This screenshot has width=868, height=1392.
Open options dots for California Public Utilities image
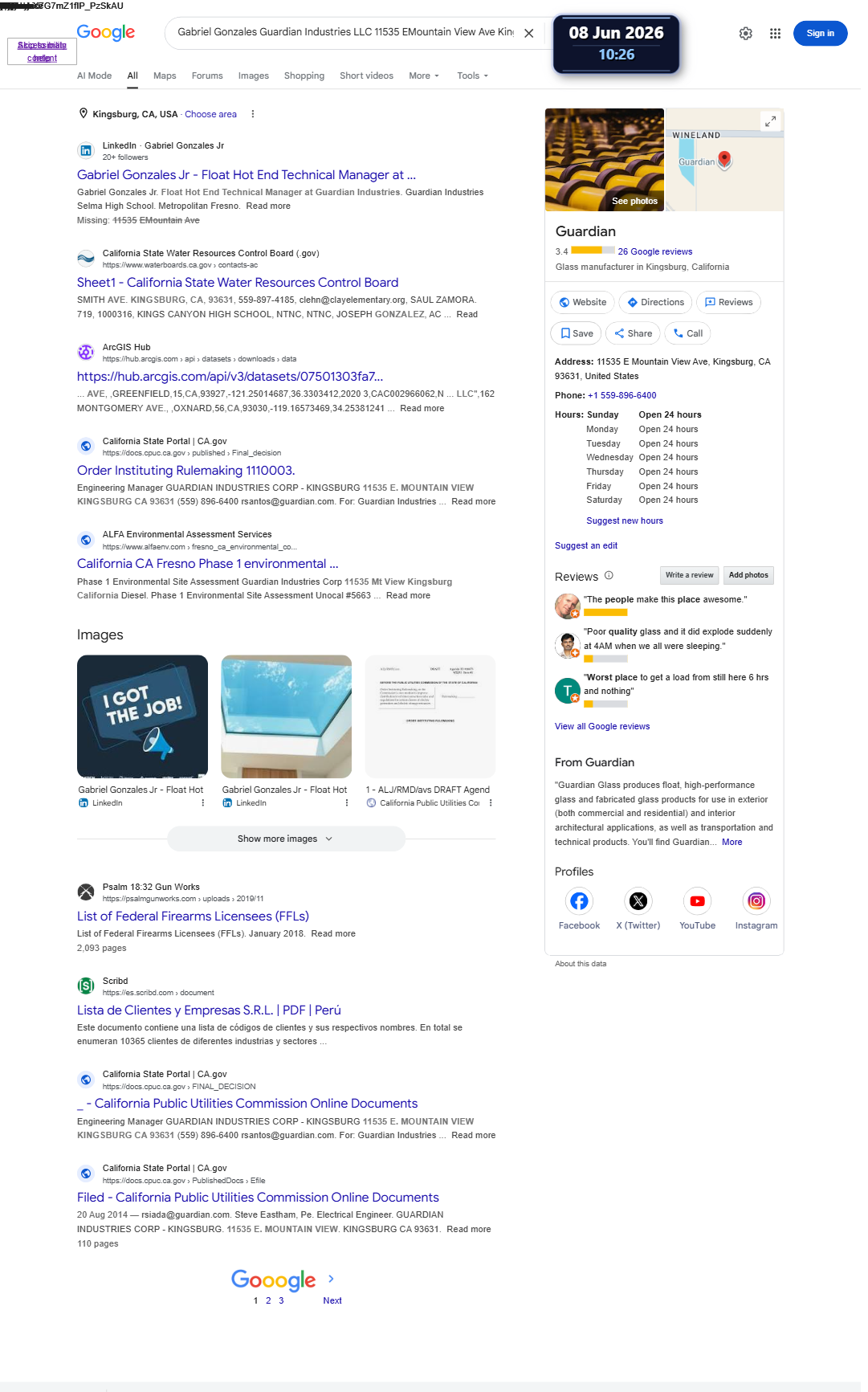pyautogui.click(x=491, y=802)
